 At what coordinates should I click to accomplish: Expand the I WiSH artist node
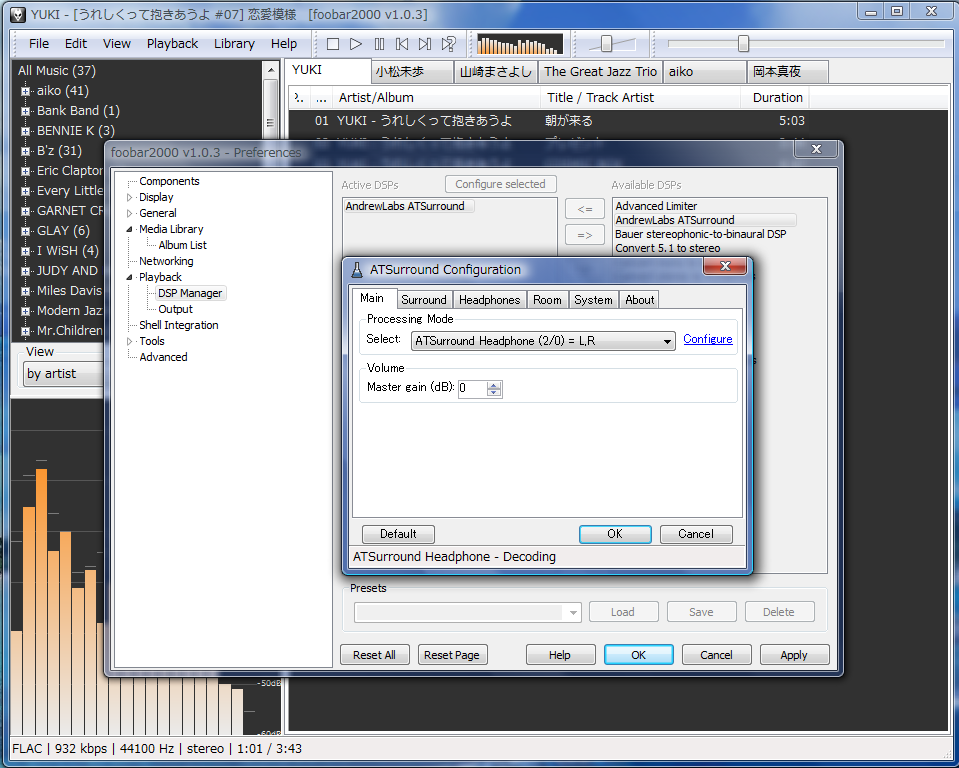point(26,251)
